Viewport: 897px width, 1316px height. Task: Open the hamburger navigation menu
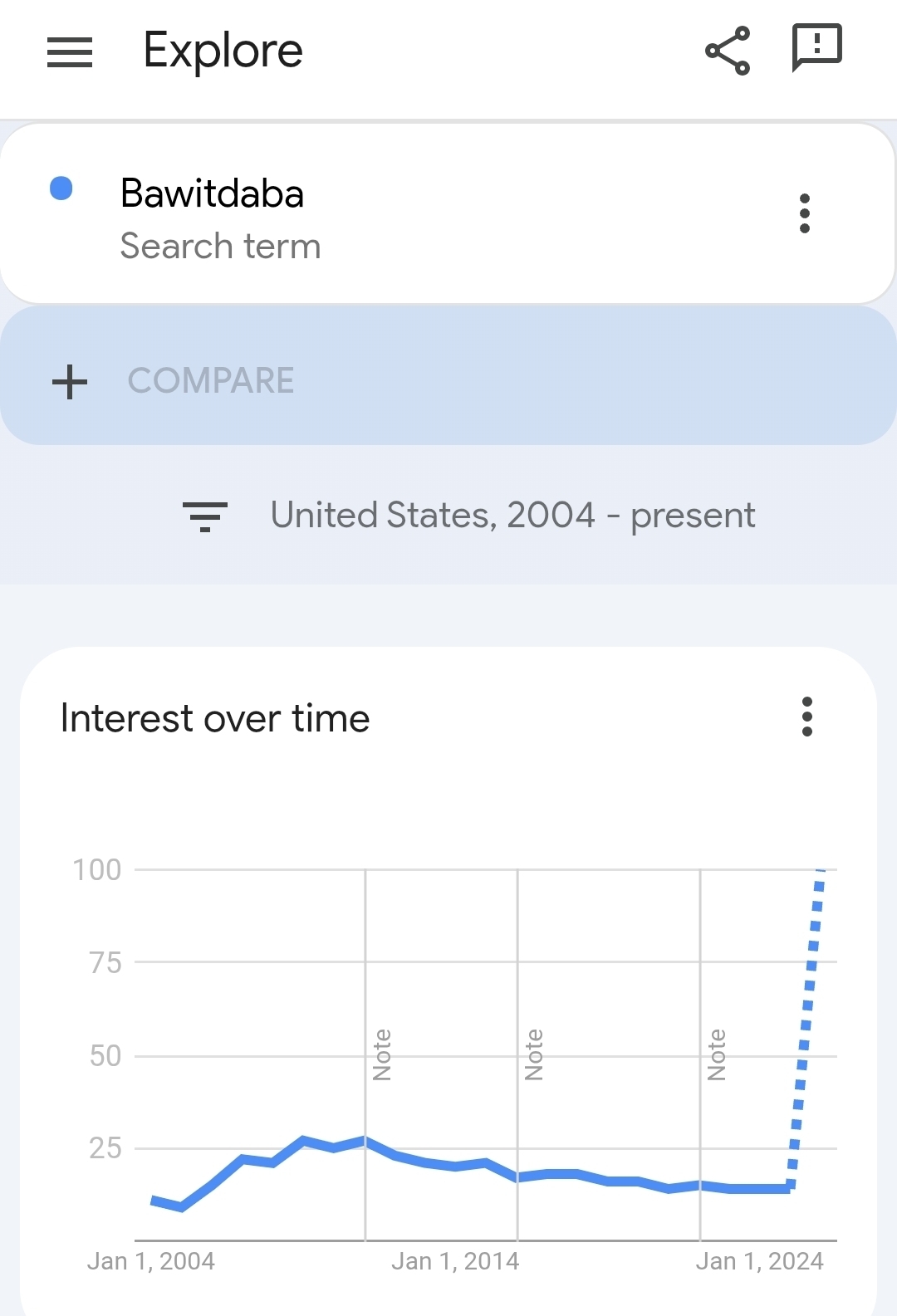70,51
